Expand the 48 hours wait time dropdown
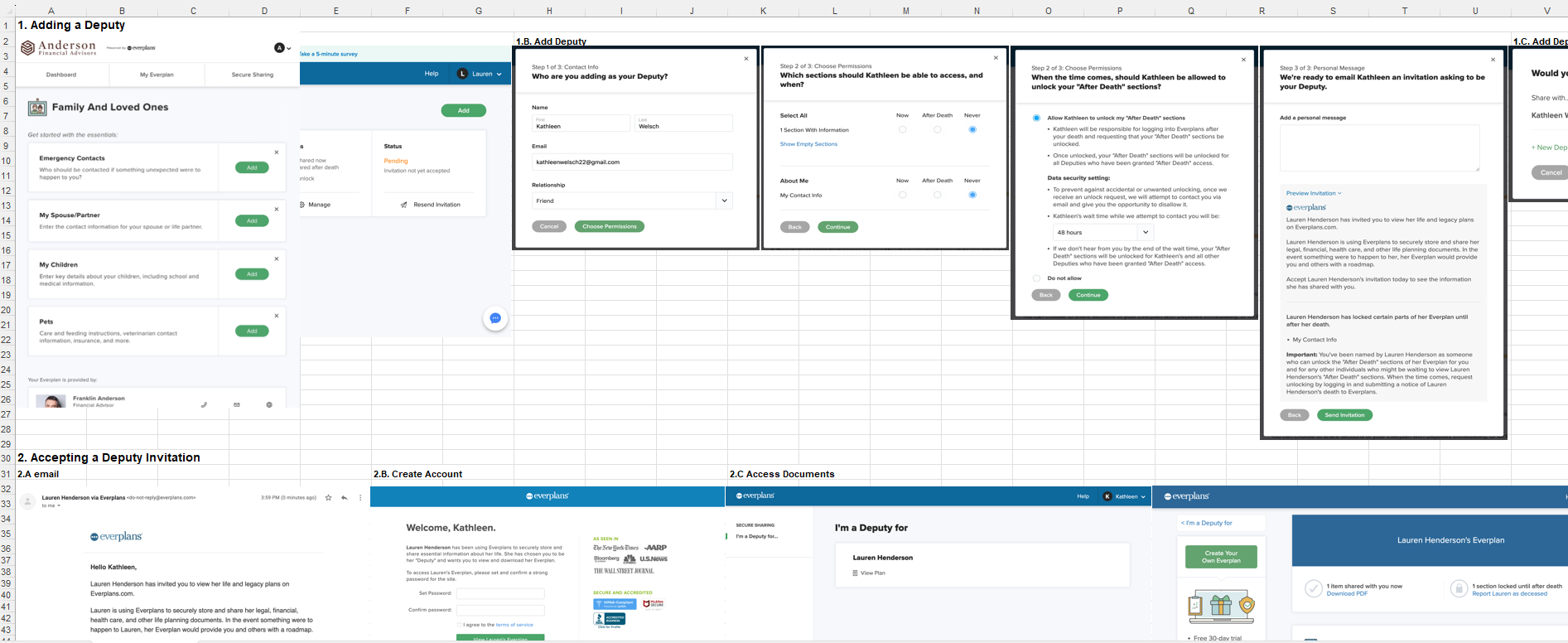This screenshot has height=643, width=1568. (x=1145, y=233)
